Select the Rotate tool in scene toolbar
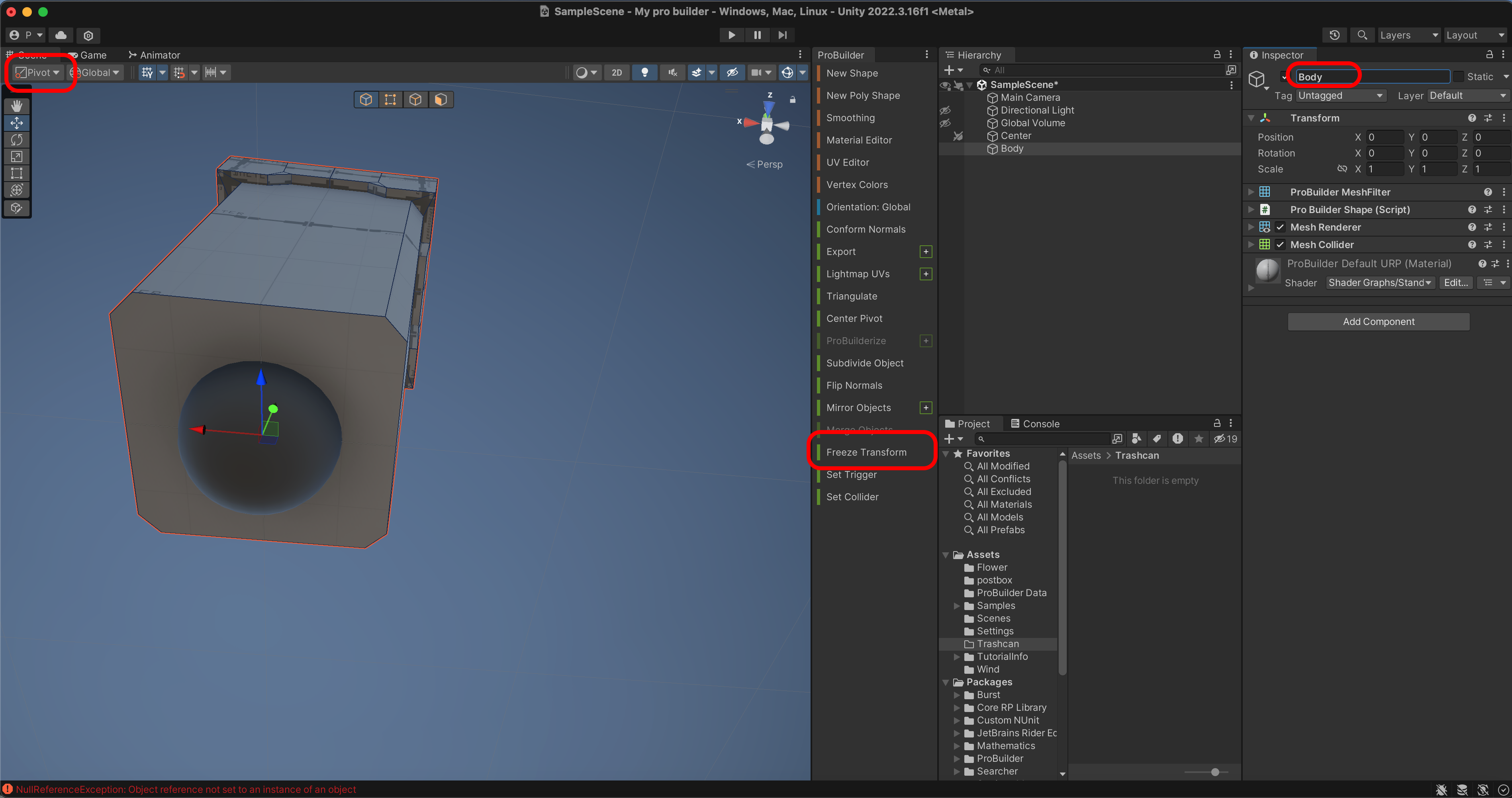Screen dimensions: 1512x798 click(x=16, y=140)
